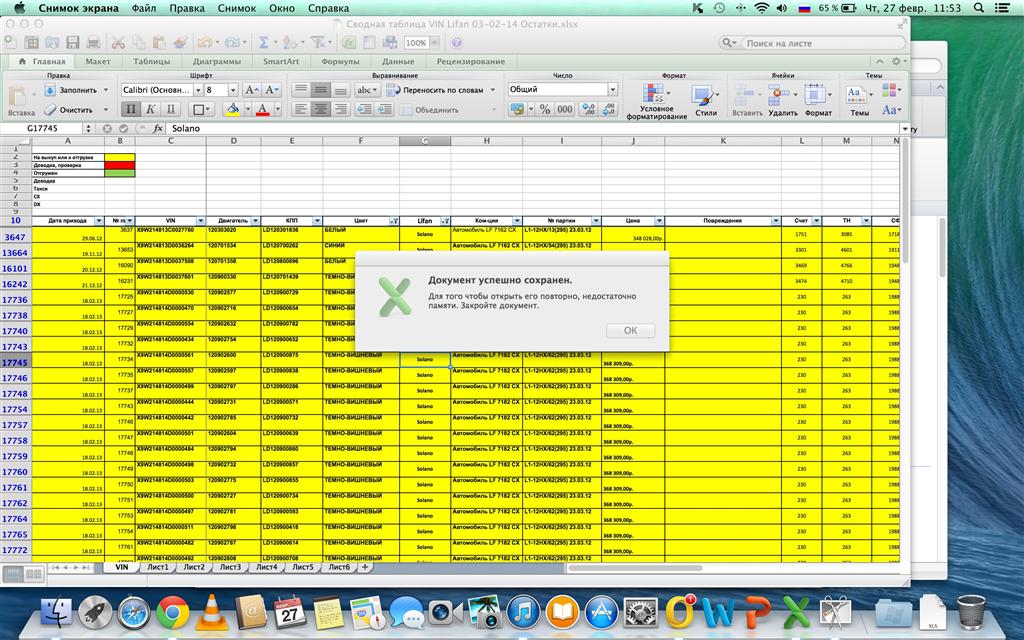Open the VIN column filter dropdown
This screenshot has width=1024, height=640.
click(200, 221)
